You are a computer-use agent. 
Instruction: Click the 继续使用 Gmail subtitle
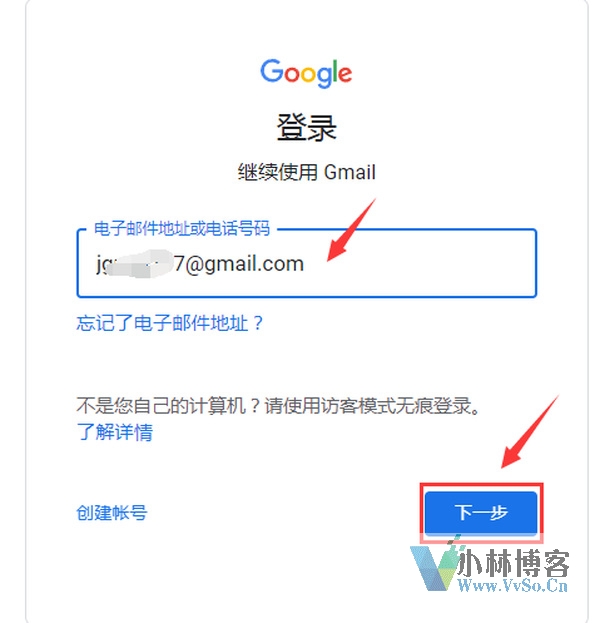pyautogui.click(x=306, y=172)
